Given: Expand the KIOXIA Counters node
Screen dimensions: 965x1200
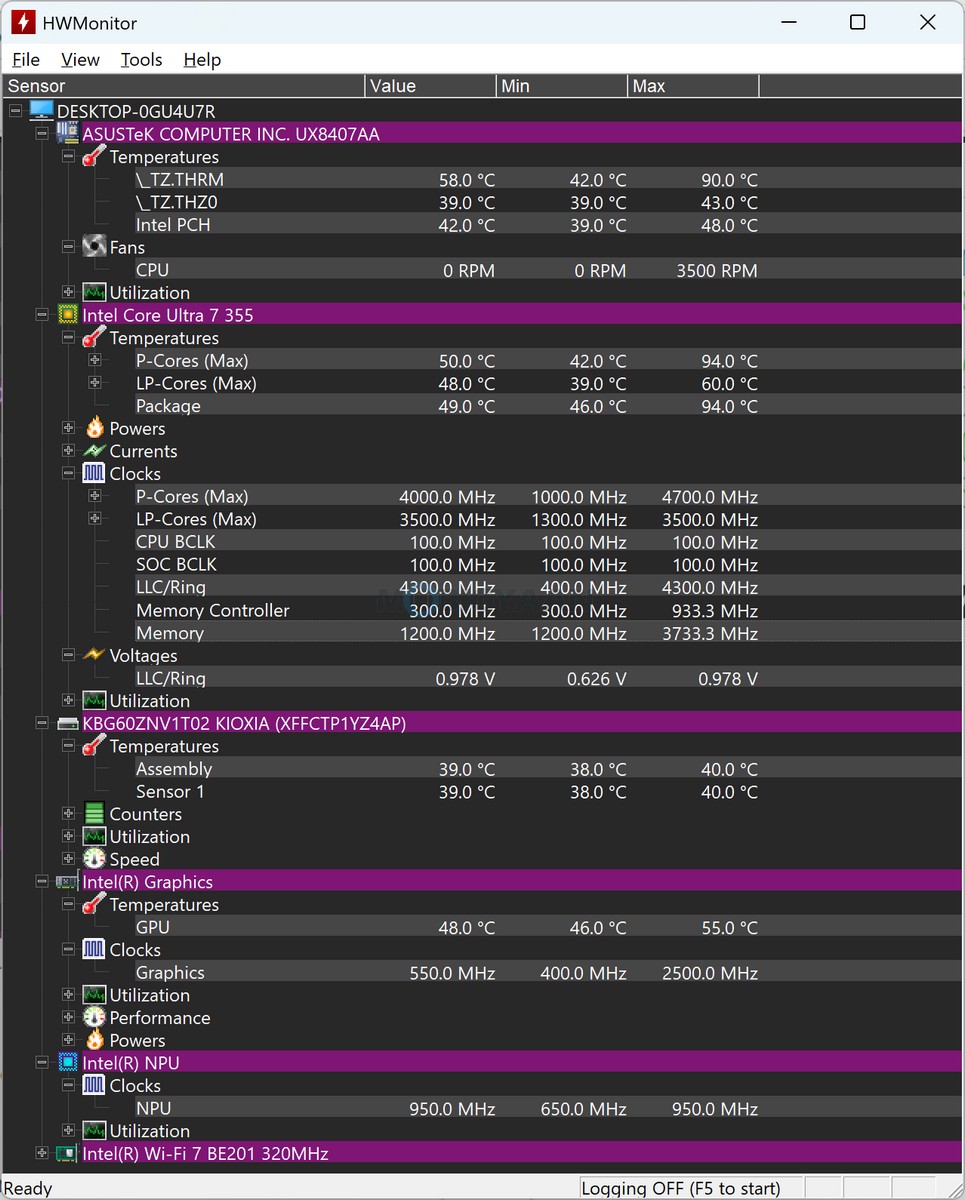Looking at the screenshot, I should 68,814.
